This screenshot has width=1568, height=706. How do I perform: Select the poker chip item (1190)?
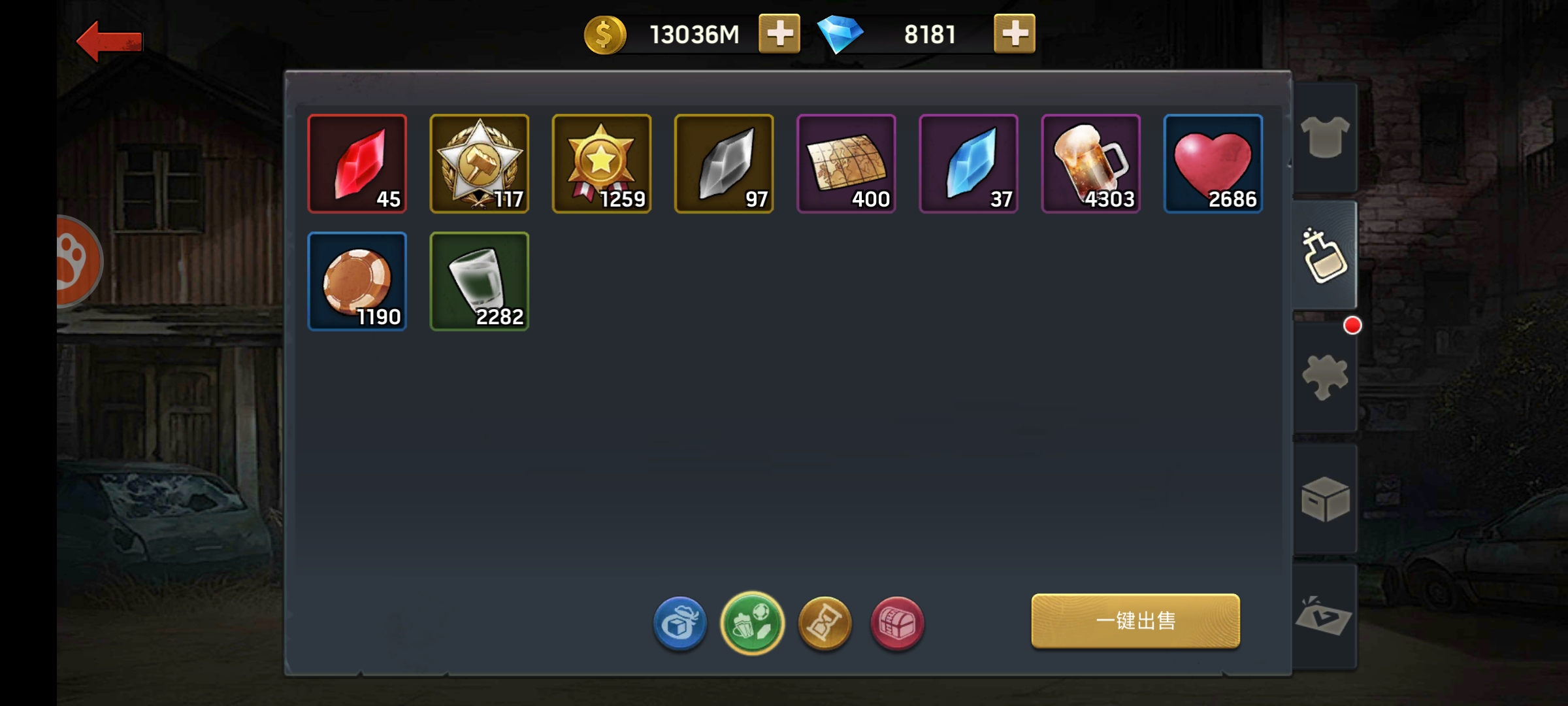[357, 281]
